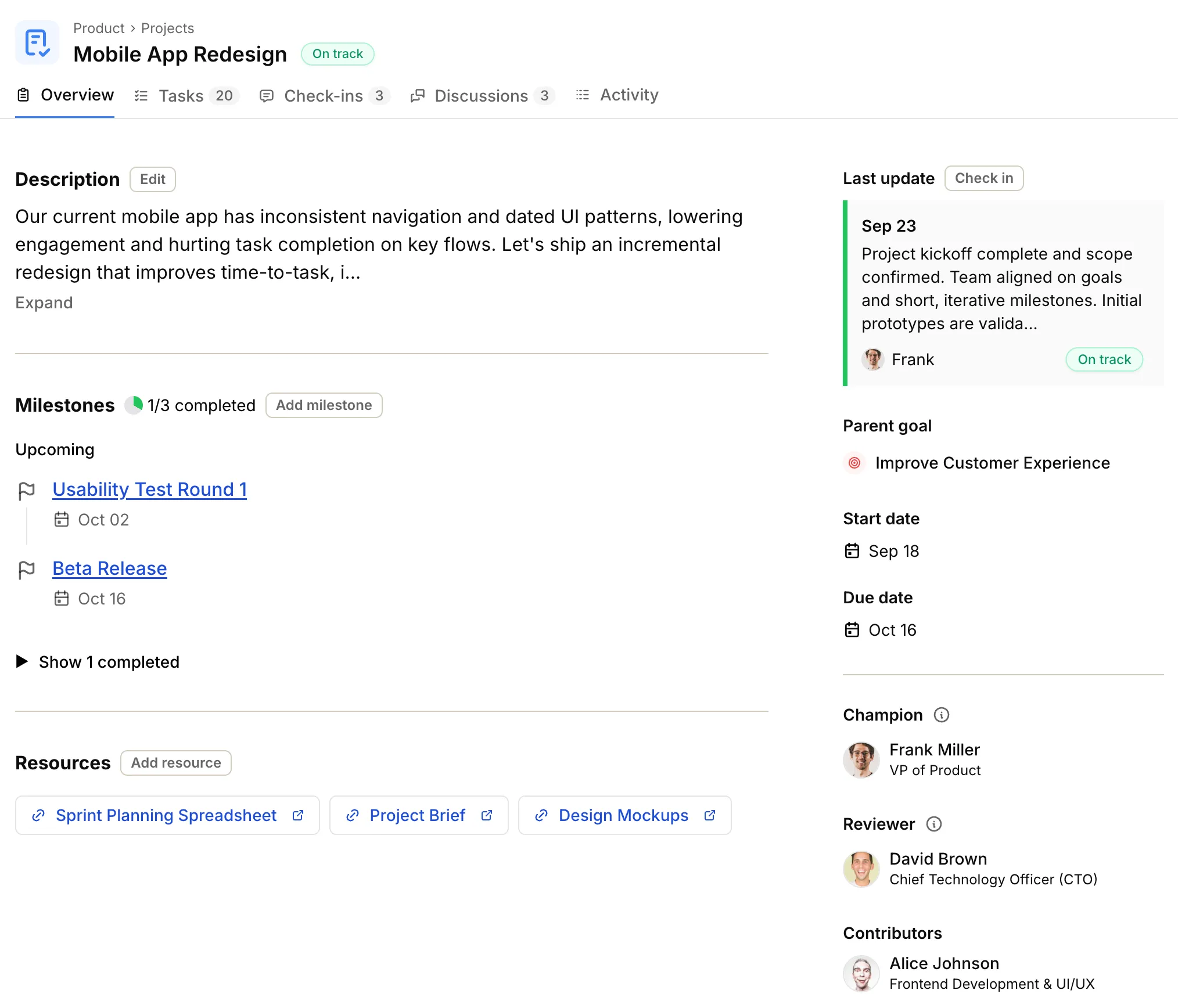The height and width of the screenshot is (1008, 1178).
Task: Click the milestones progress pie indicator
Action: click(x=134, y=405)
